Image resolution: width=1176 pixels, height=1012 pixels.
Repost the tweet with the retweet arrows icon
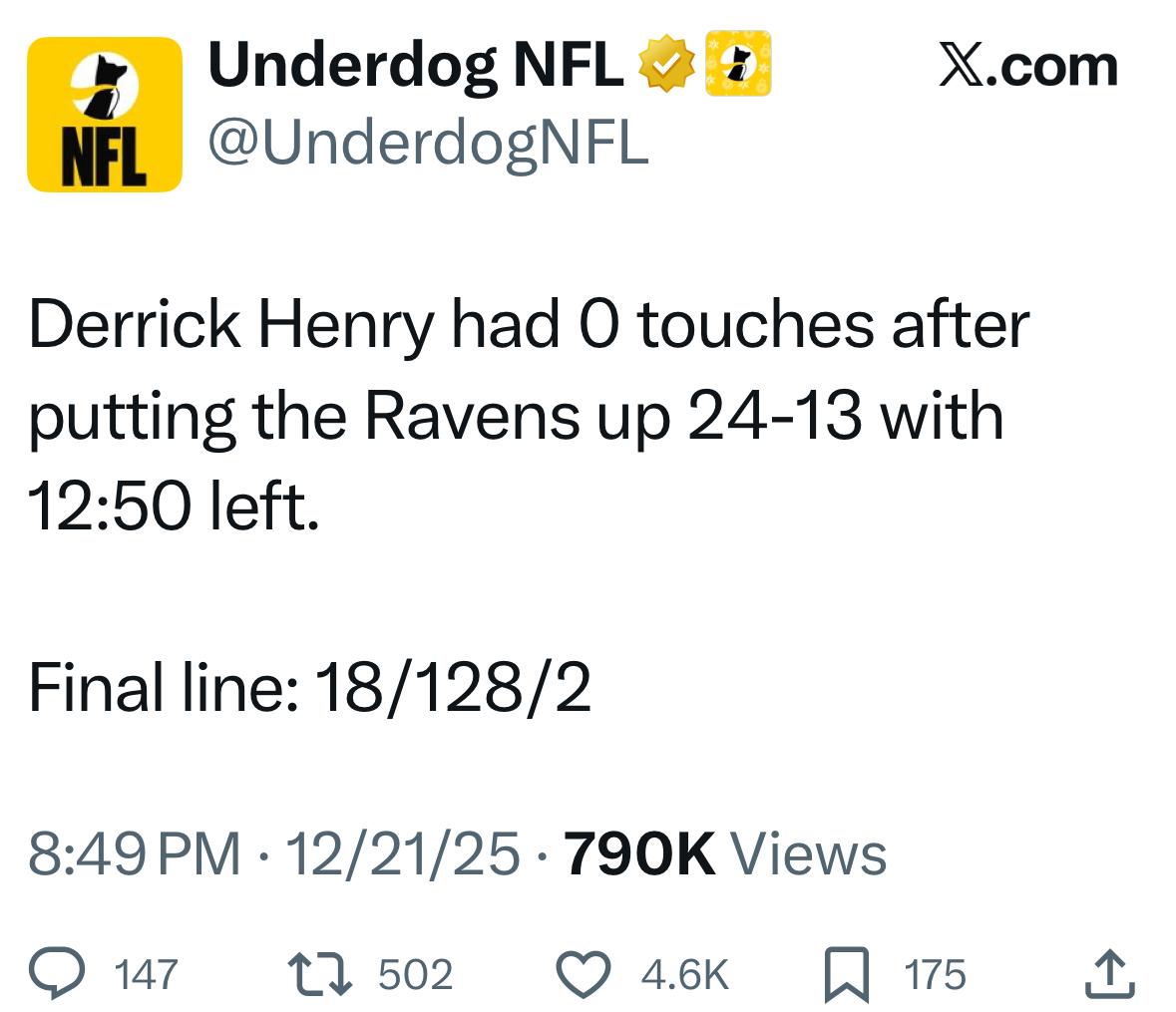pyautogui.click(x=317, y=973)
